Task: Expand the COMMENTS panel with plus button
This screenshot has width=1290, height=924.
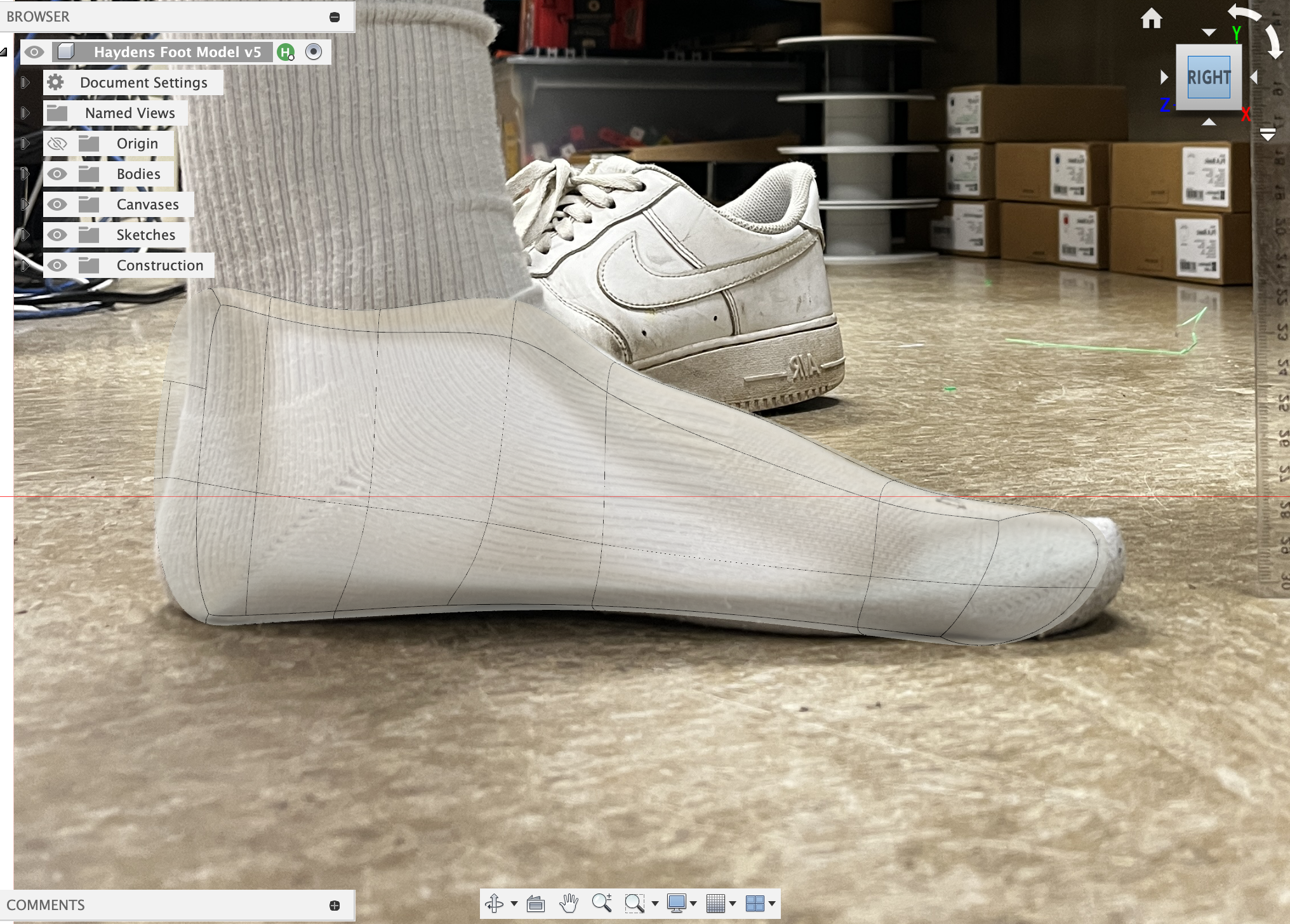Action: 335,906
